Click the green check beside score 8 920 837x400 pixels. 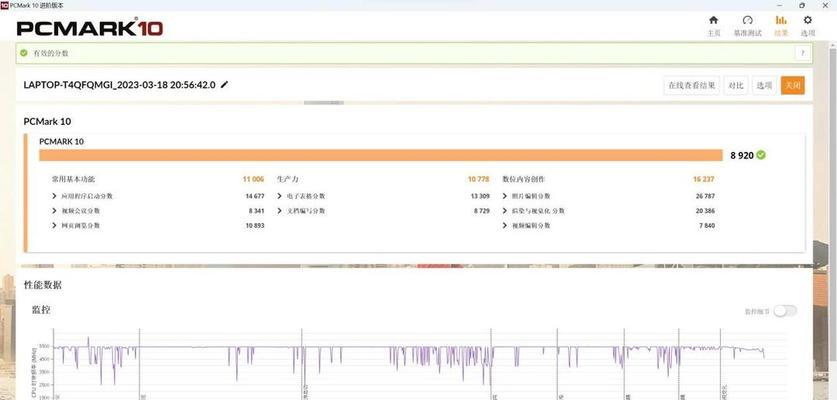(761, 155)
